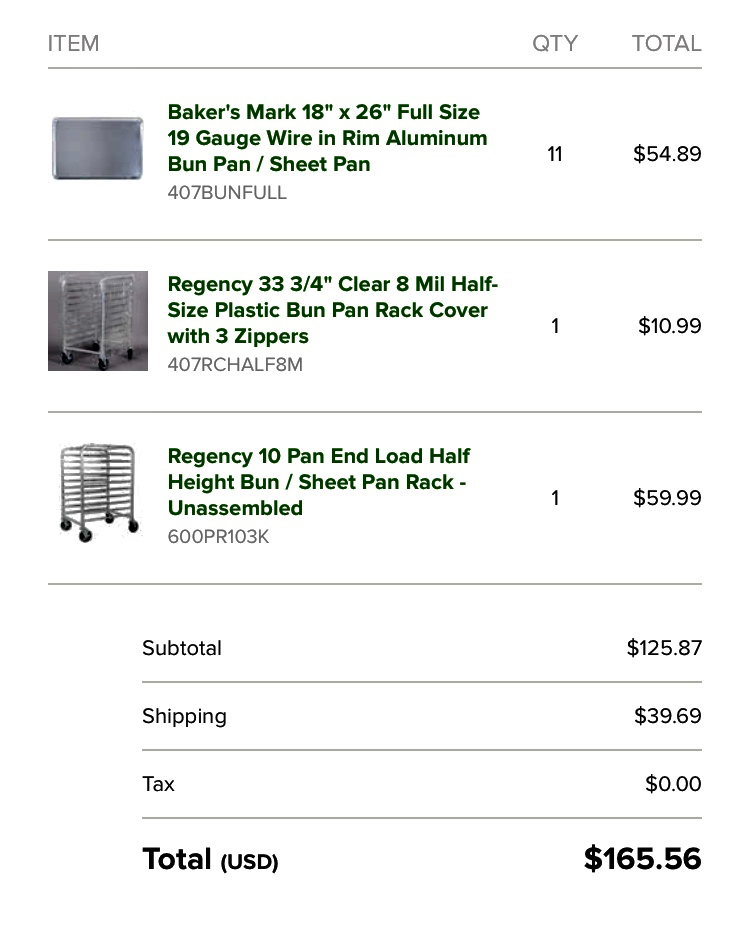This screenshot has width=750, height=929.
Task: Click the $10.99 rack cover price
Action: [x=669, y=326]
